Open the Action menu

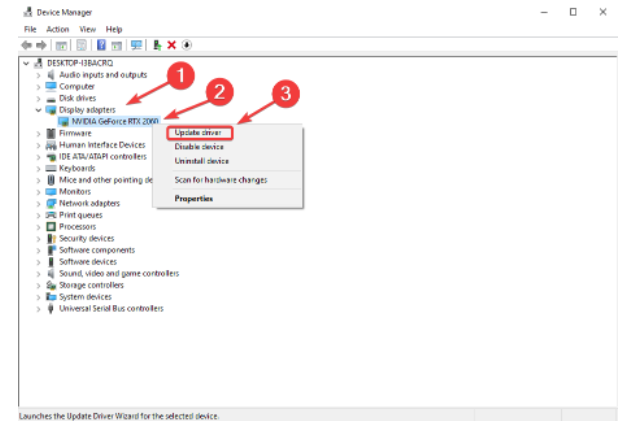57,29
